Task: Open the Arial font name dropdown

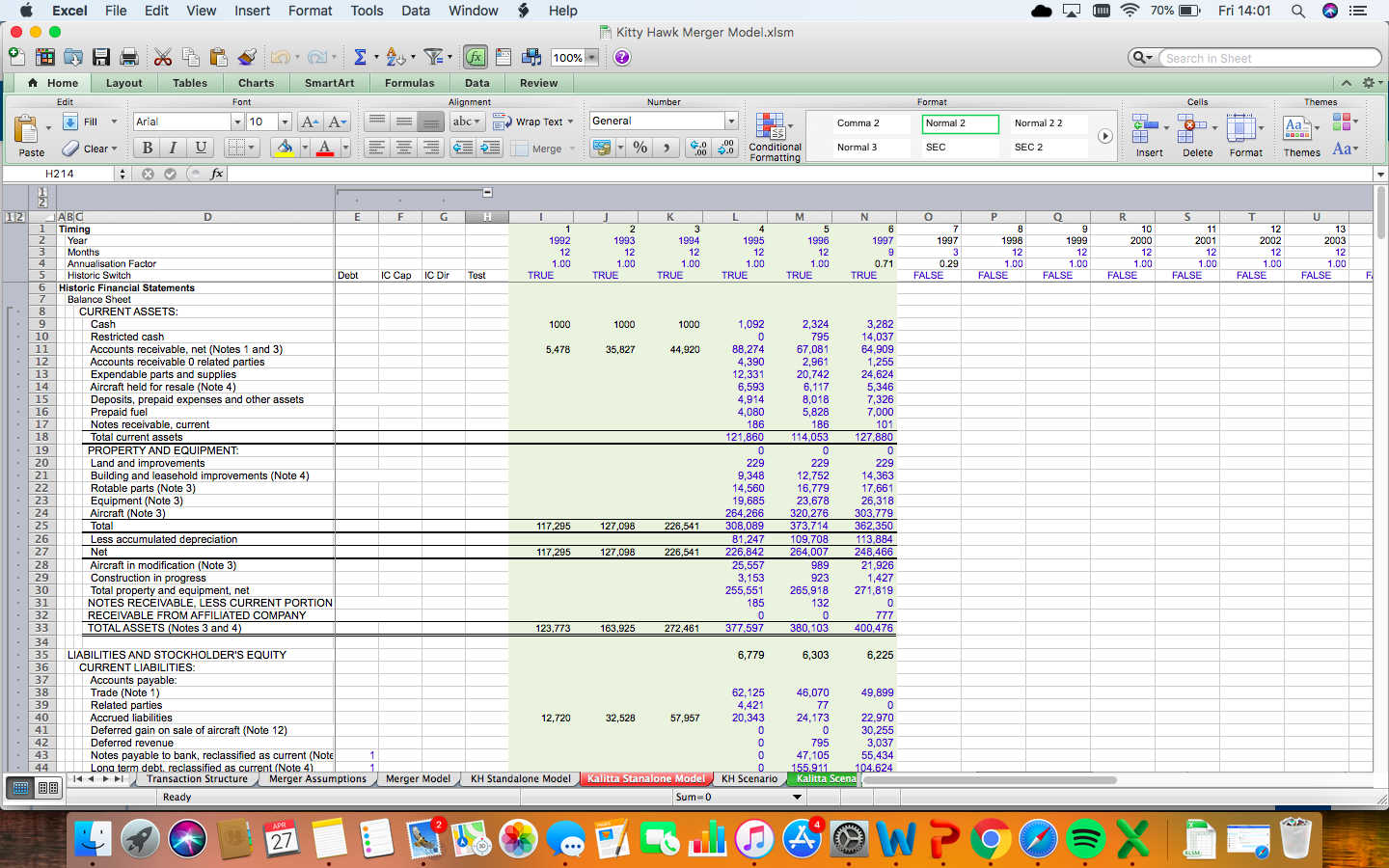Action: point(237,122)
